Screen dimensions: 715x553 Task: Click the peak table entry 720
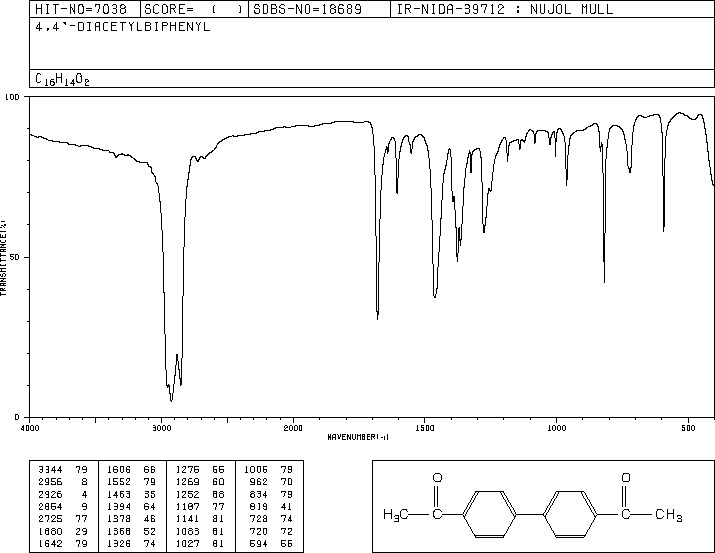coord(259,531)
